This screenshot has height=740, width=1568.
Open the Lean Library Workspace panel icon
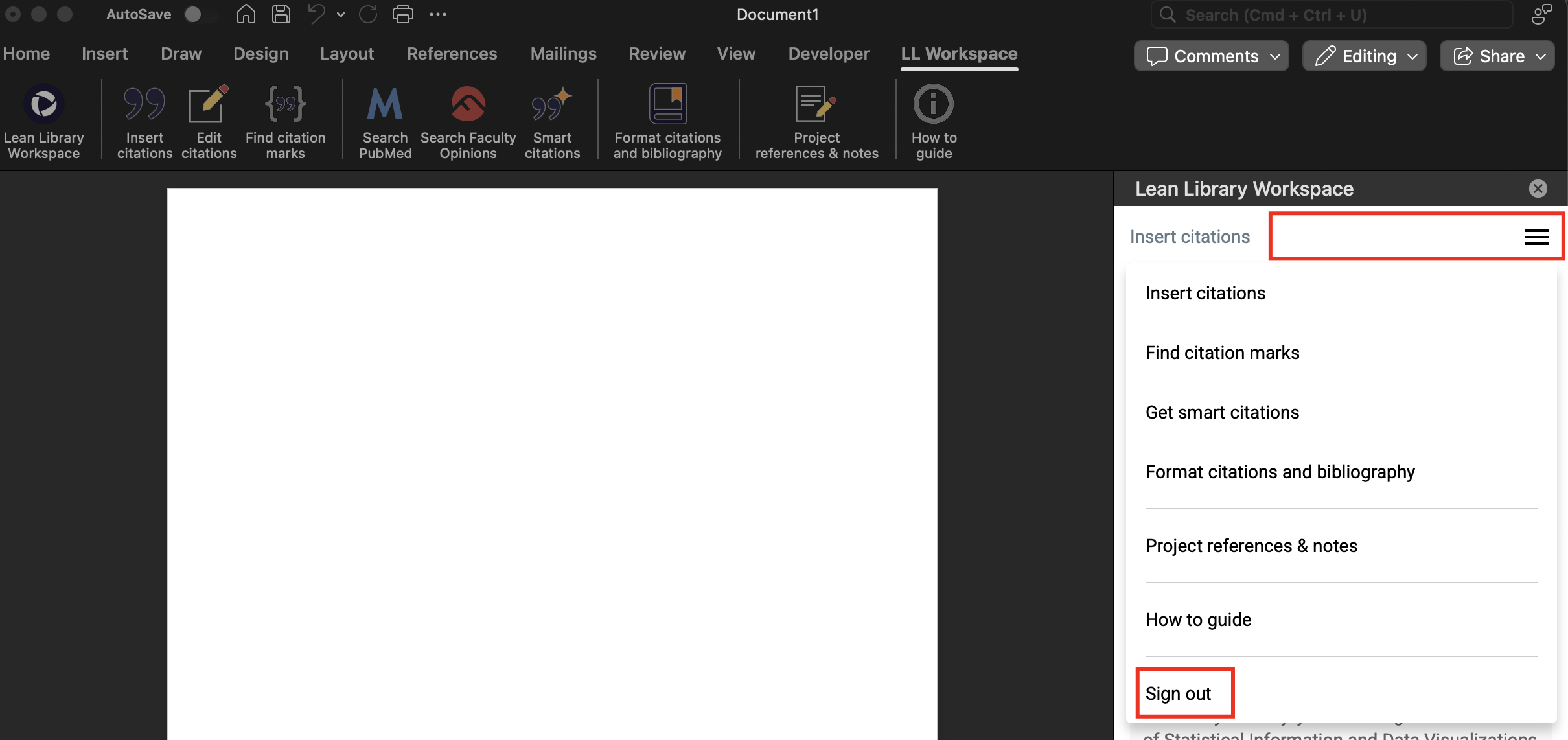[x=43, y=120]
